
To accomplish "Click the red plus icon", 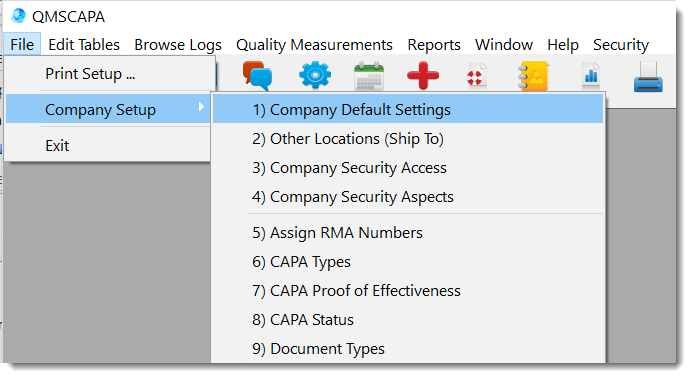I will [x=423, y=75].
